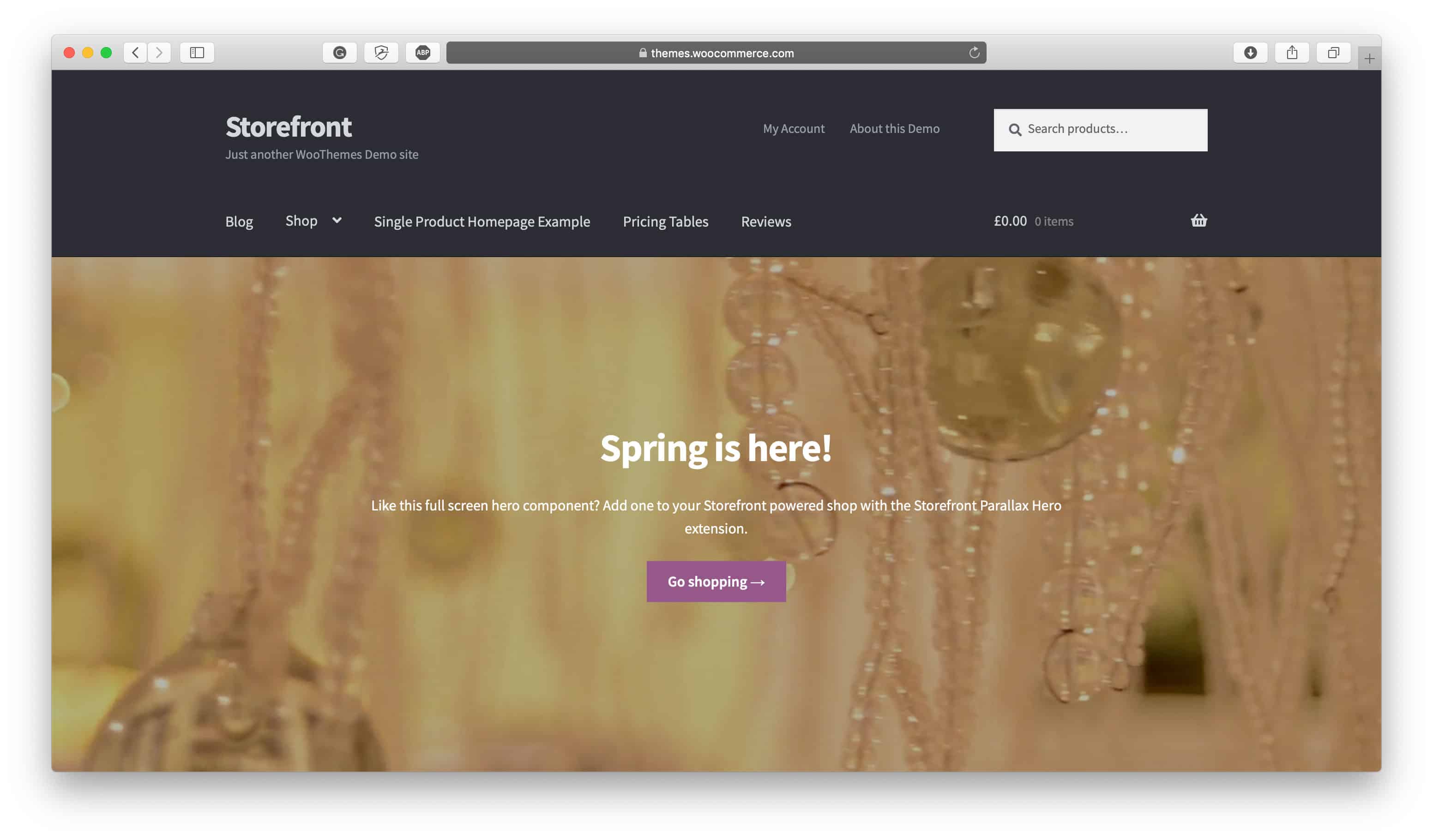The image size is (1433, 840).
Task: Click the sidebar toggle panel icon
Action: click(x=196, y=52)
